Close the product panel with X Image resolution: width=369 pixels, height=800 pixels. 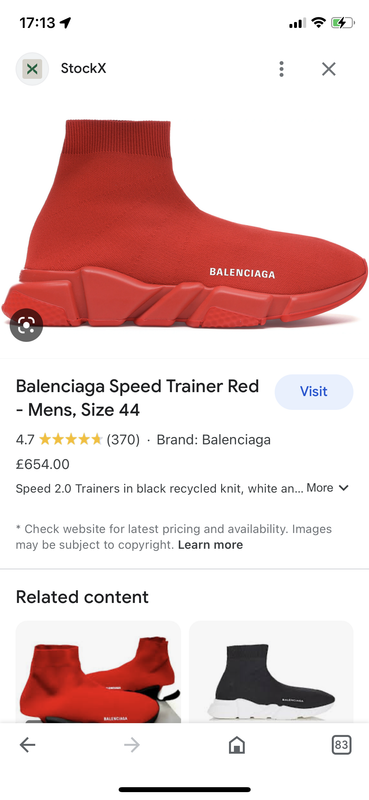coord(329,69)
